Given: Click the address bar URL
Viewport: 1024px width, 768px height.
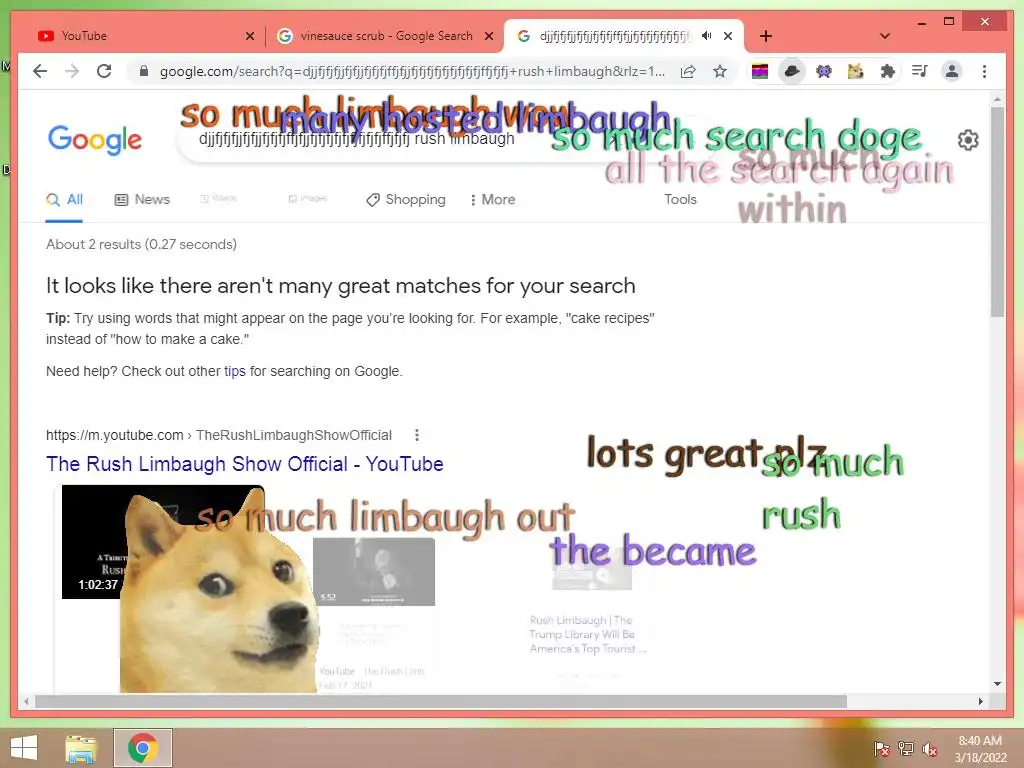Looking at the screenshot, I should pos(412,71).
